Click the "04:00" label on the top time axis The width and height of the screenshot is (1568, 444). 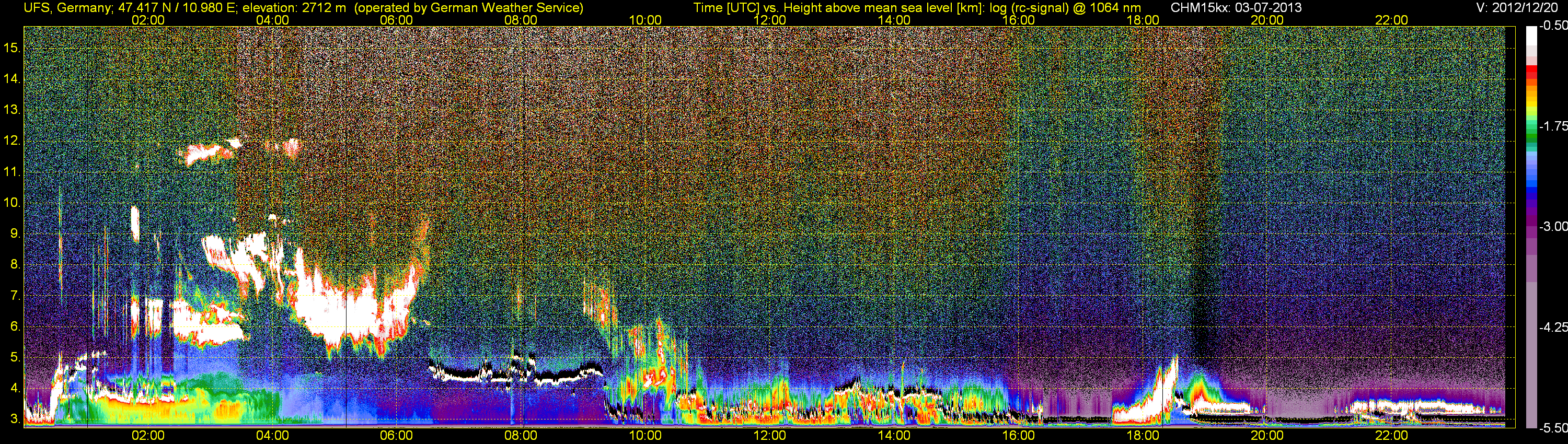[x=272, y=20]
